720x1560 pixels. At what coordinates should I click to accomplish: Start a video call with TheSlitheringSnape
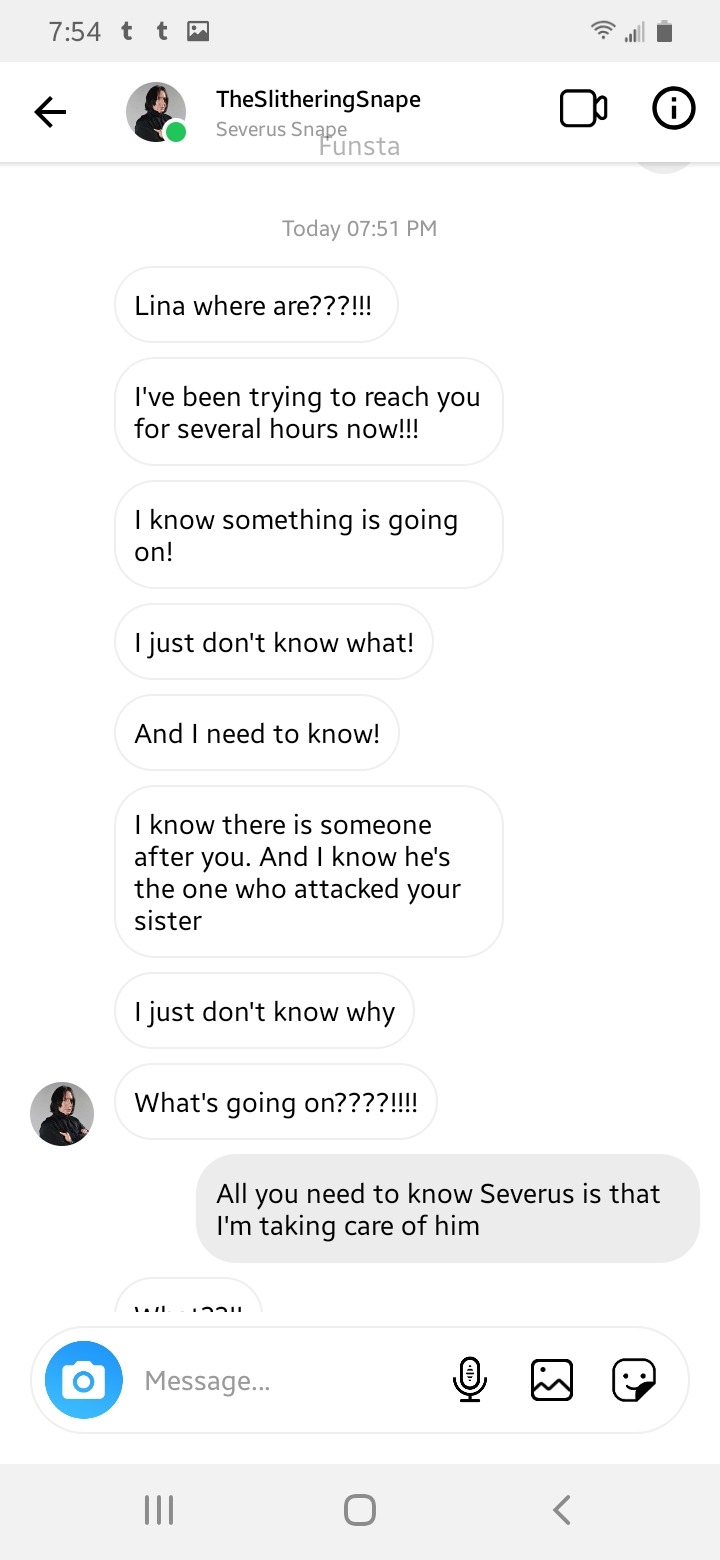point(583,109)
